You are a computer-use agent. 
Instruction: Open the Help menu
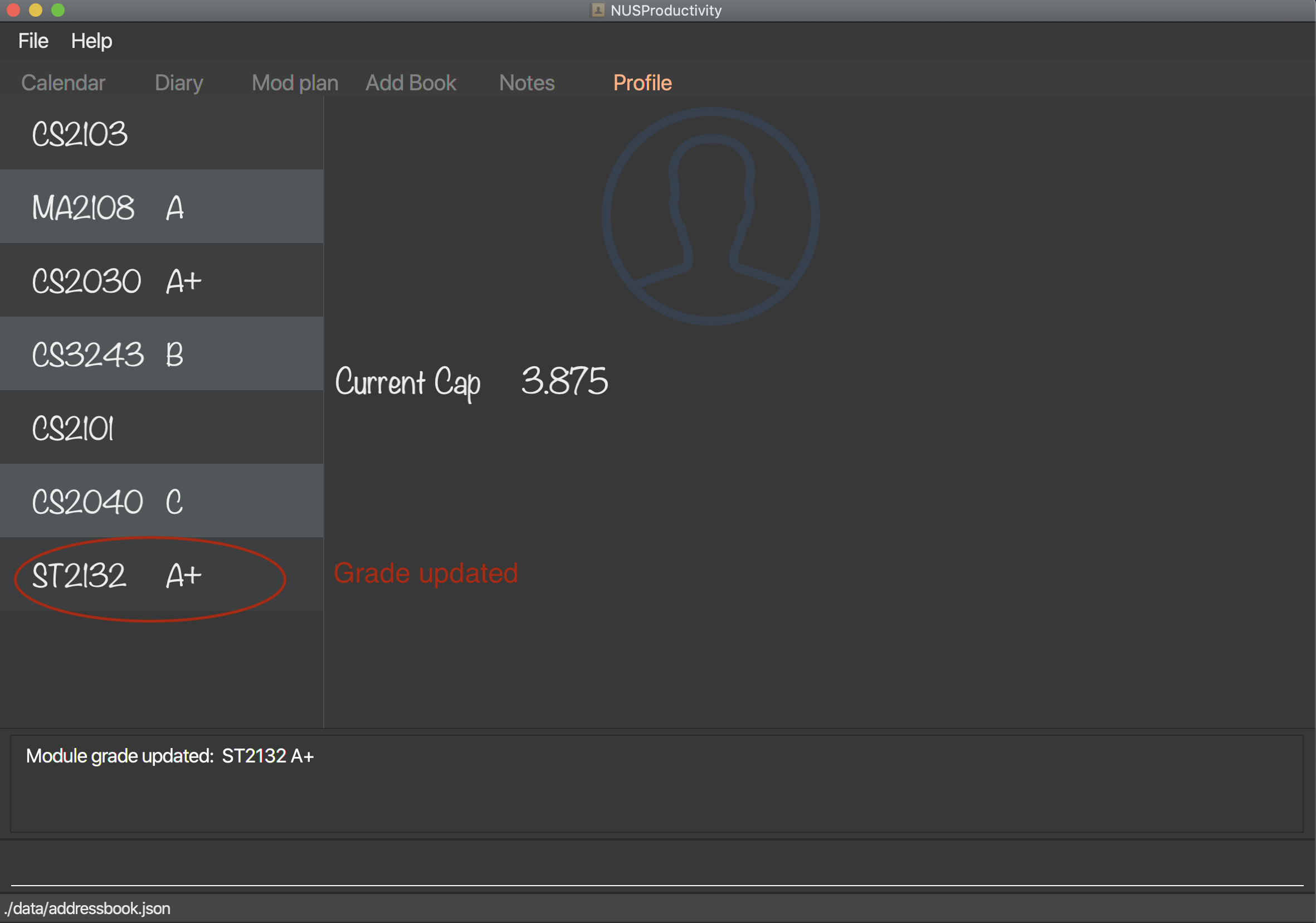coord(92,41)
